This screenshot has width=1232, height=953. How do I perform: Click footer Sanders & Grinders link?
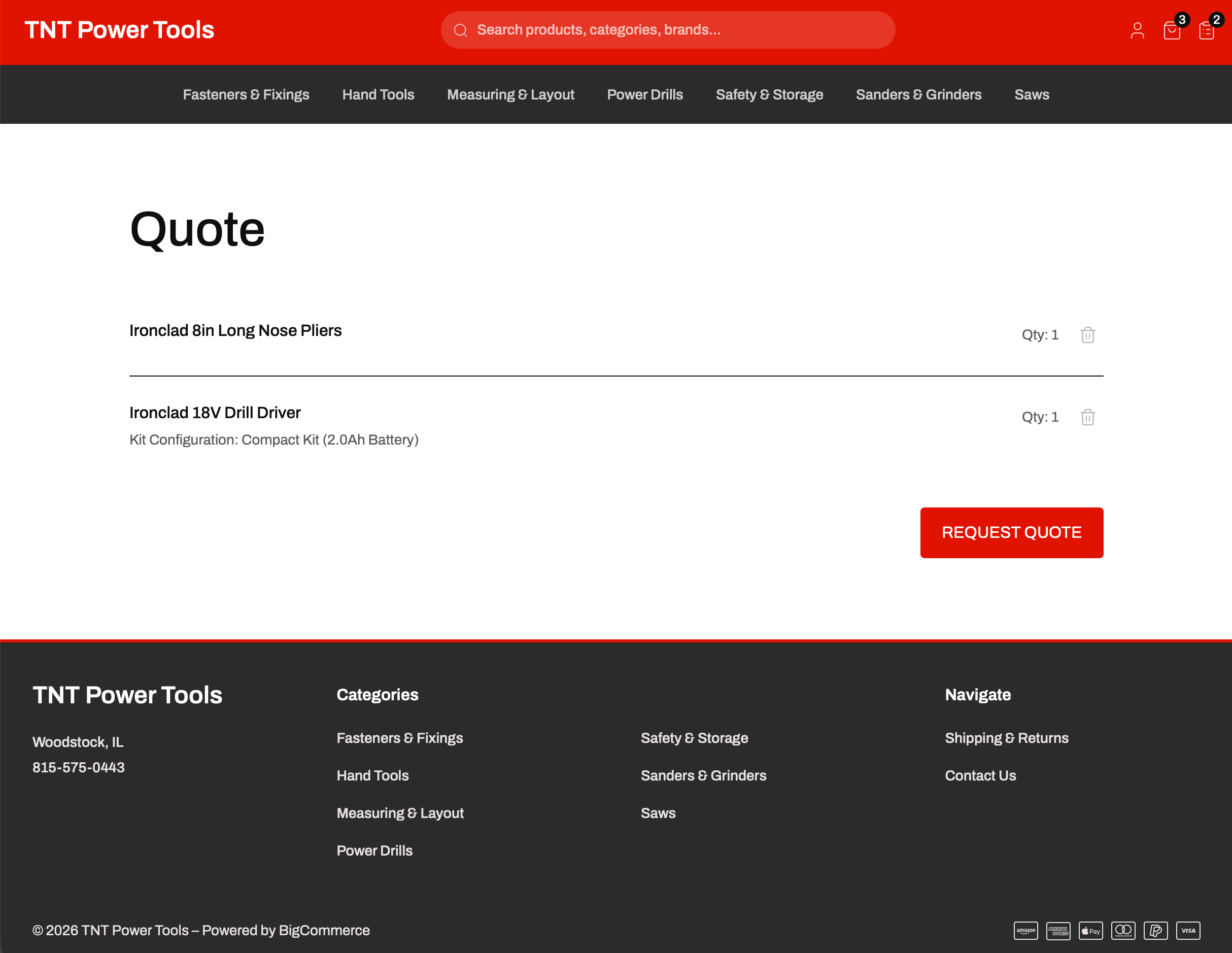[x=703, y=775]
